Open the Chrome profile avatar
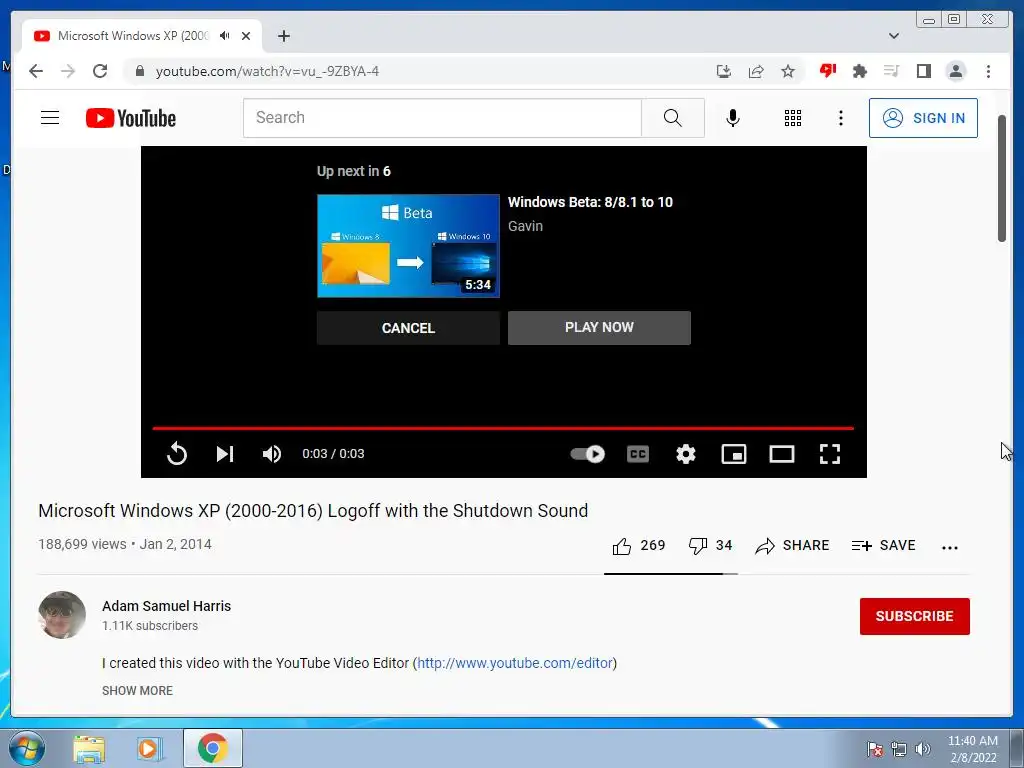1024x768 pixels. pyautogui.click(x=955, y=71)
